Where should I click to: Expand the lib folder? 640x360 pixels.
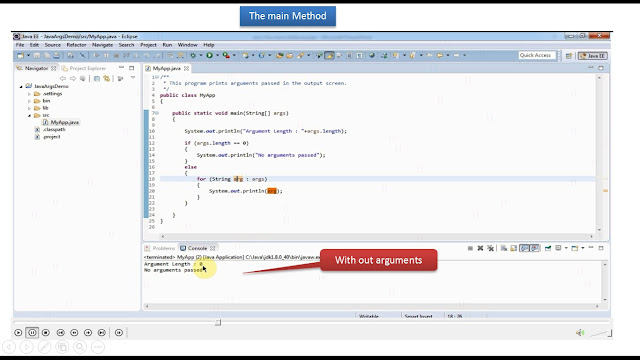pos(29,108)
